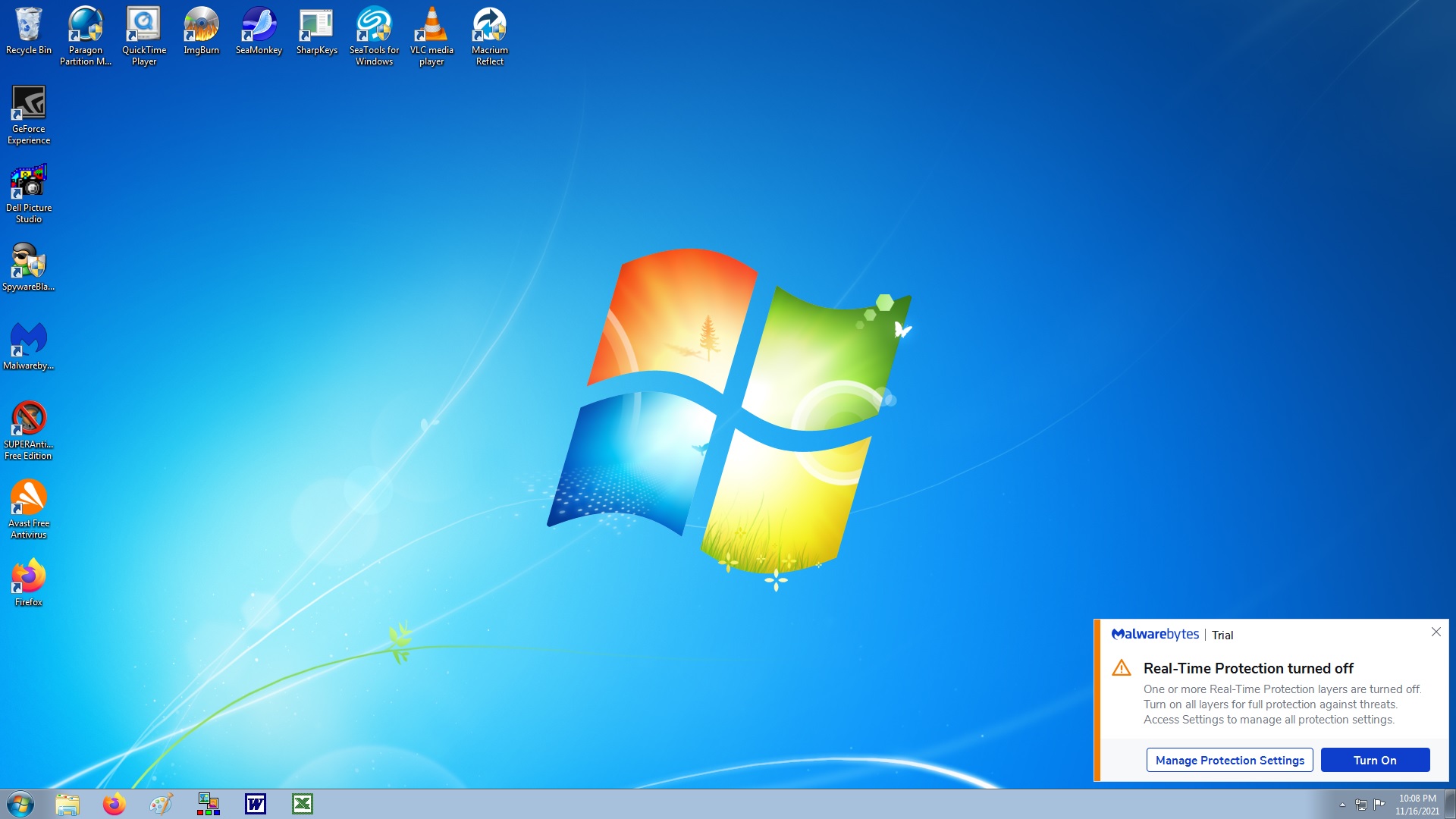The width and height of the screenshot is (1456, 819).
Task: Open Word from the taskbar
Action: pyautogui.click(x=256, y=804)
